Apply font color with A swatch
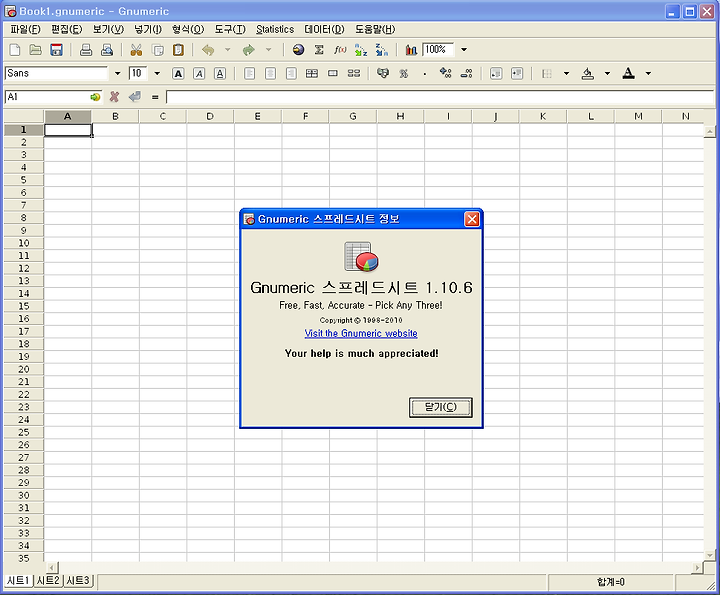The height and width of the screenshot is (595, 720). 629,73
